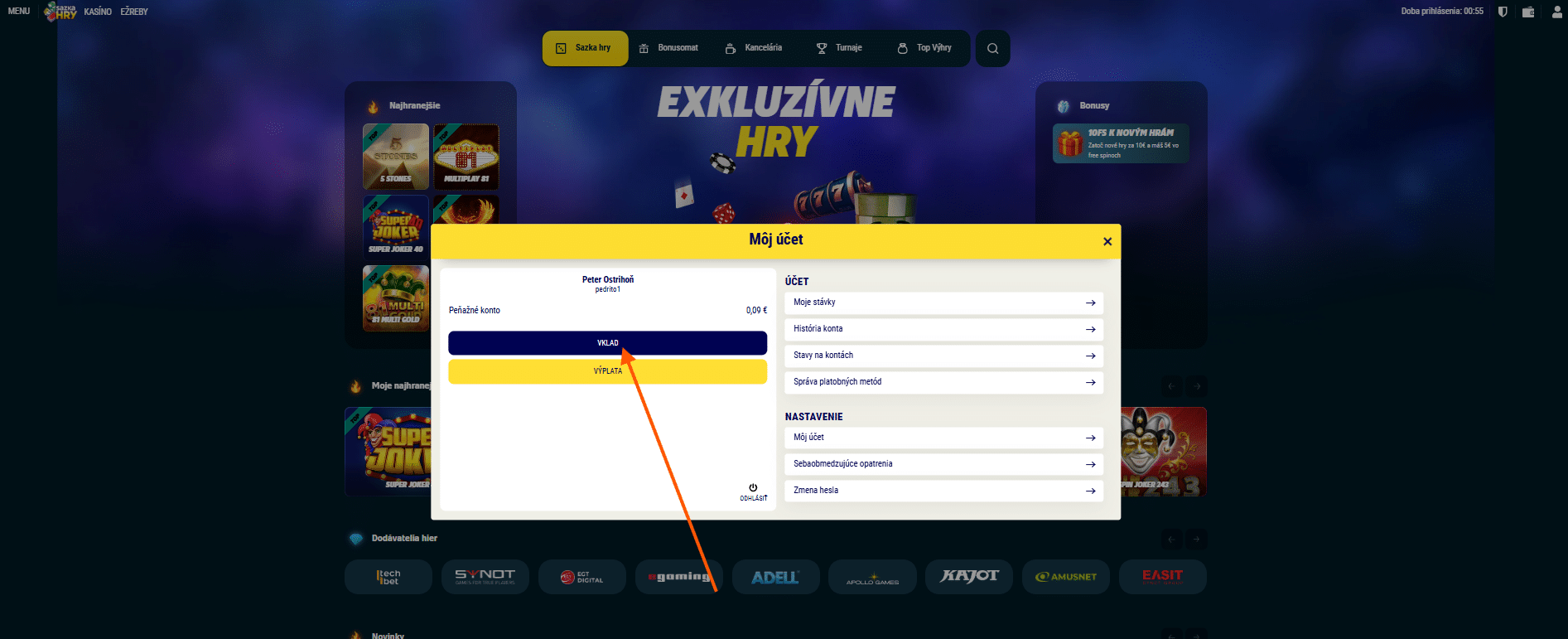Close the Môj účet dialog

click(1107, 241)
